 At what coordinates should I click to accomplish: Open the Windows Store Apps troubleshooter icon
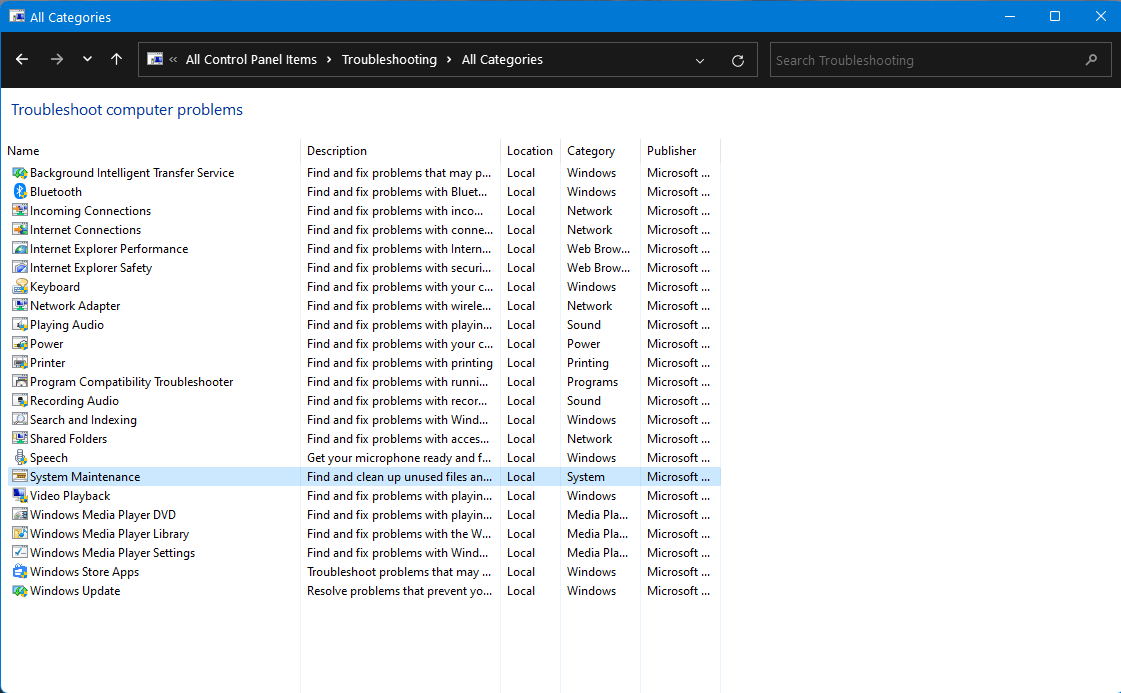pos(20,571)
